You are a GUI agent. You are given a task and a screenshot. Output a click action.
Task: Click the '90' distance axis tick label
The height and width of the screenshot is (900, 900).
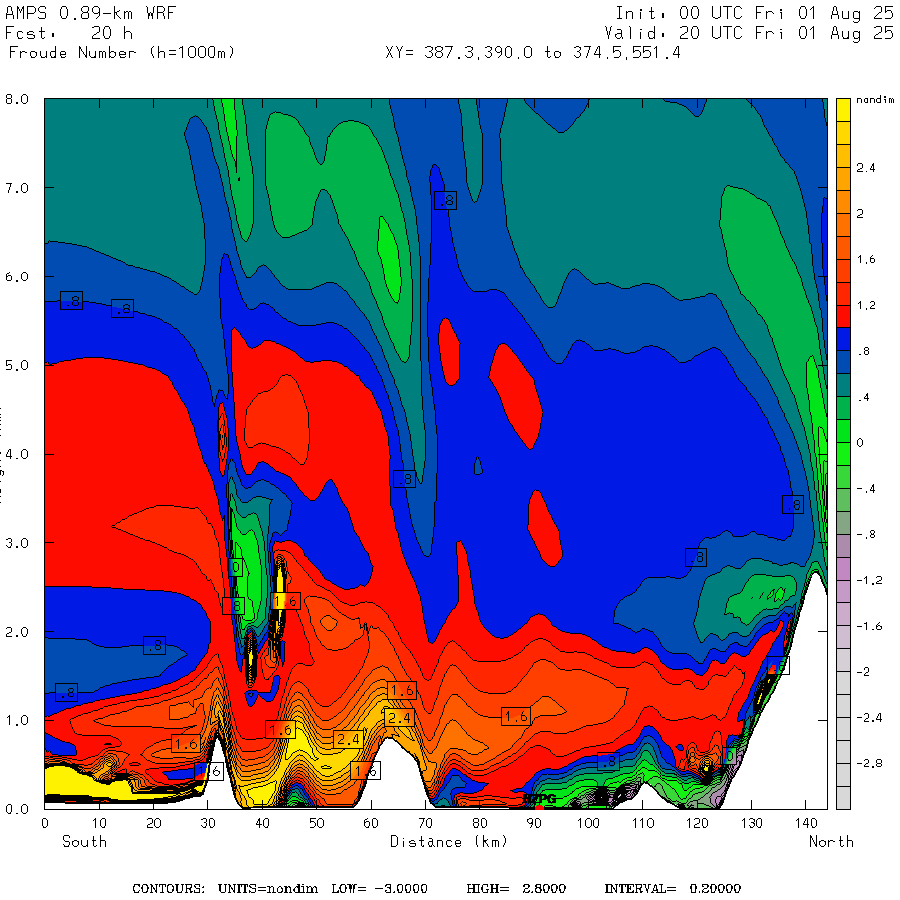pyautogui.click(x=534, y=823)
